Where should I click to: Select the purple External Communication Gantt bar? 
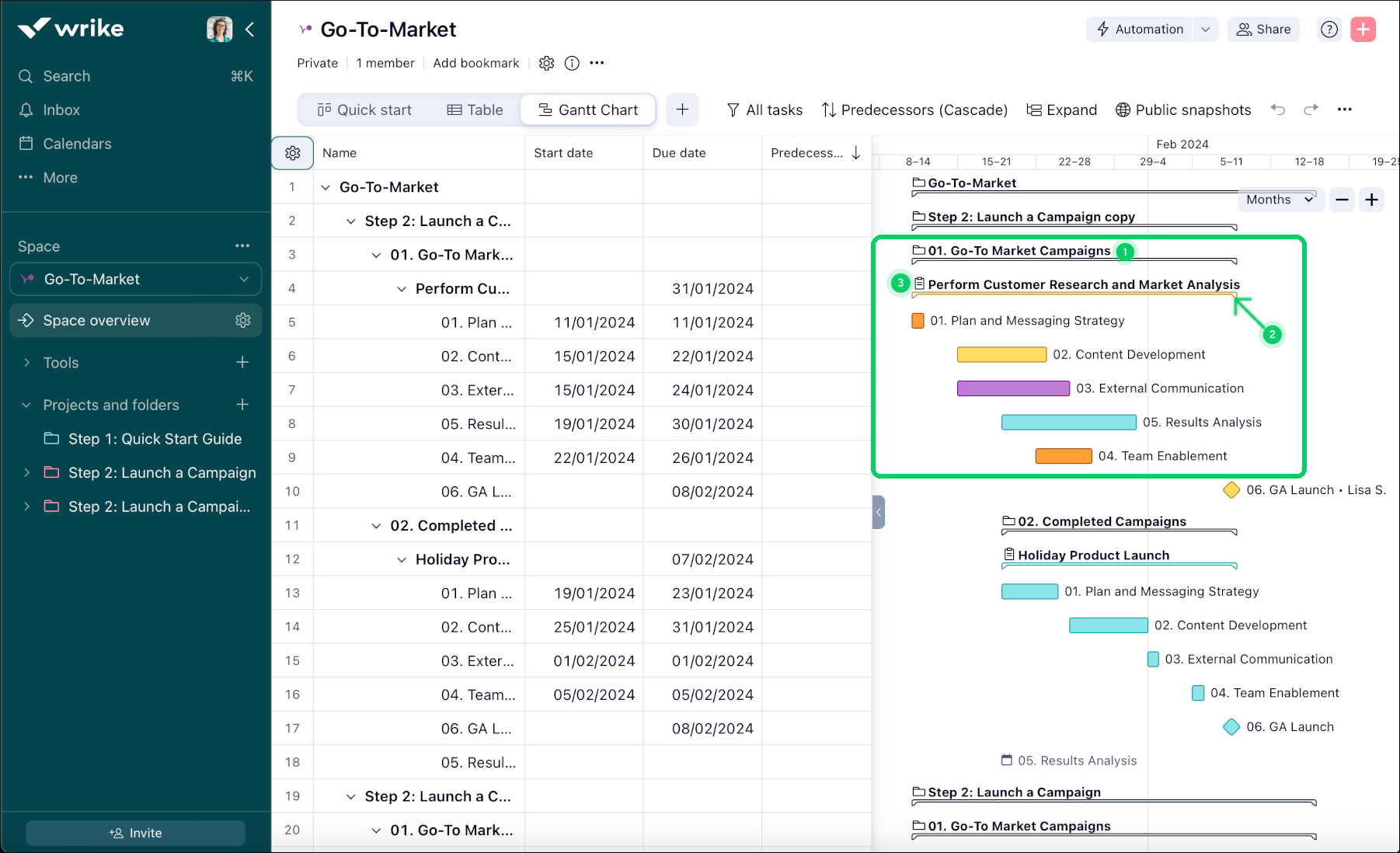(1013, 388)
